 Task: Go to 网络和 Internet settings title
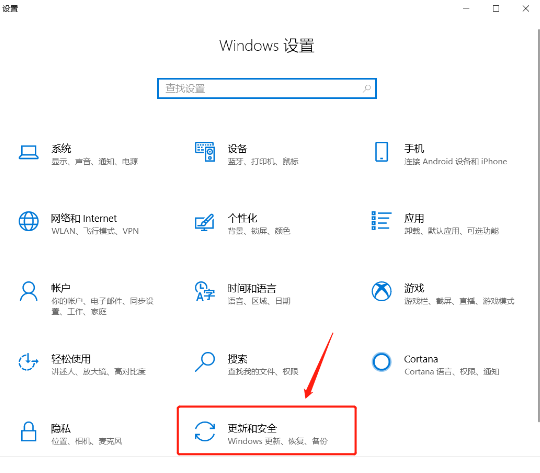84,218
